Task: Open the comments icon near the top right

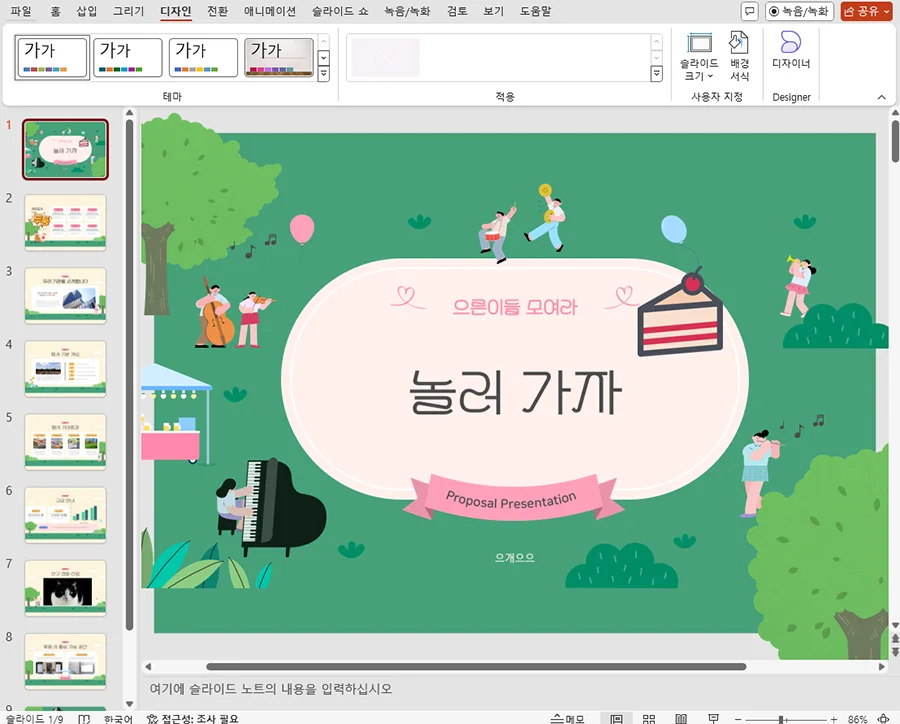Action: click(x=750, y=11)
